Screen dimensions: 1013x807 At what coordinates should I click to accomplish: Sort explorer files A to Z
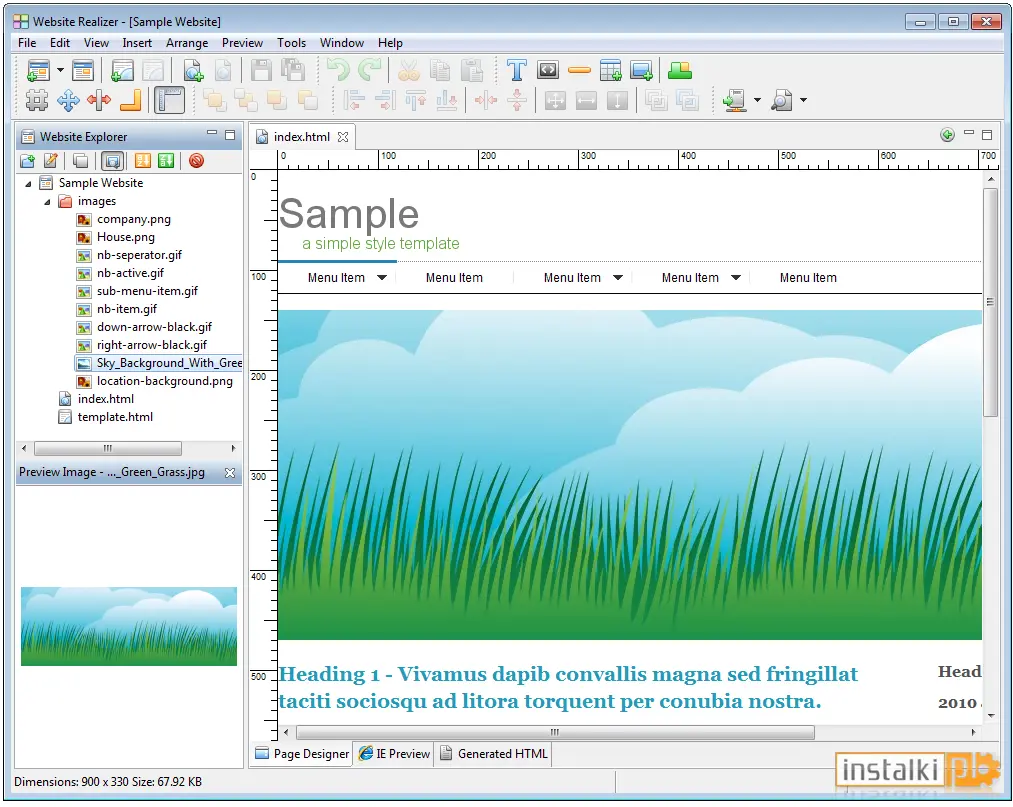tap(142, 161)
